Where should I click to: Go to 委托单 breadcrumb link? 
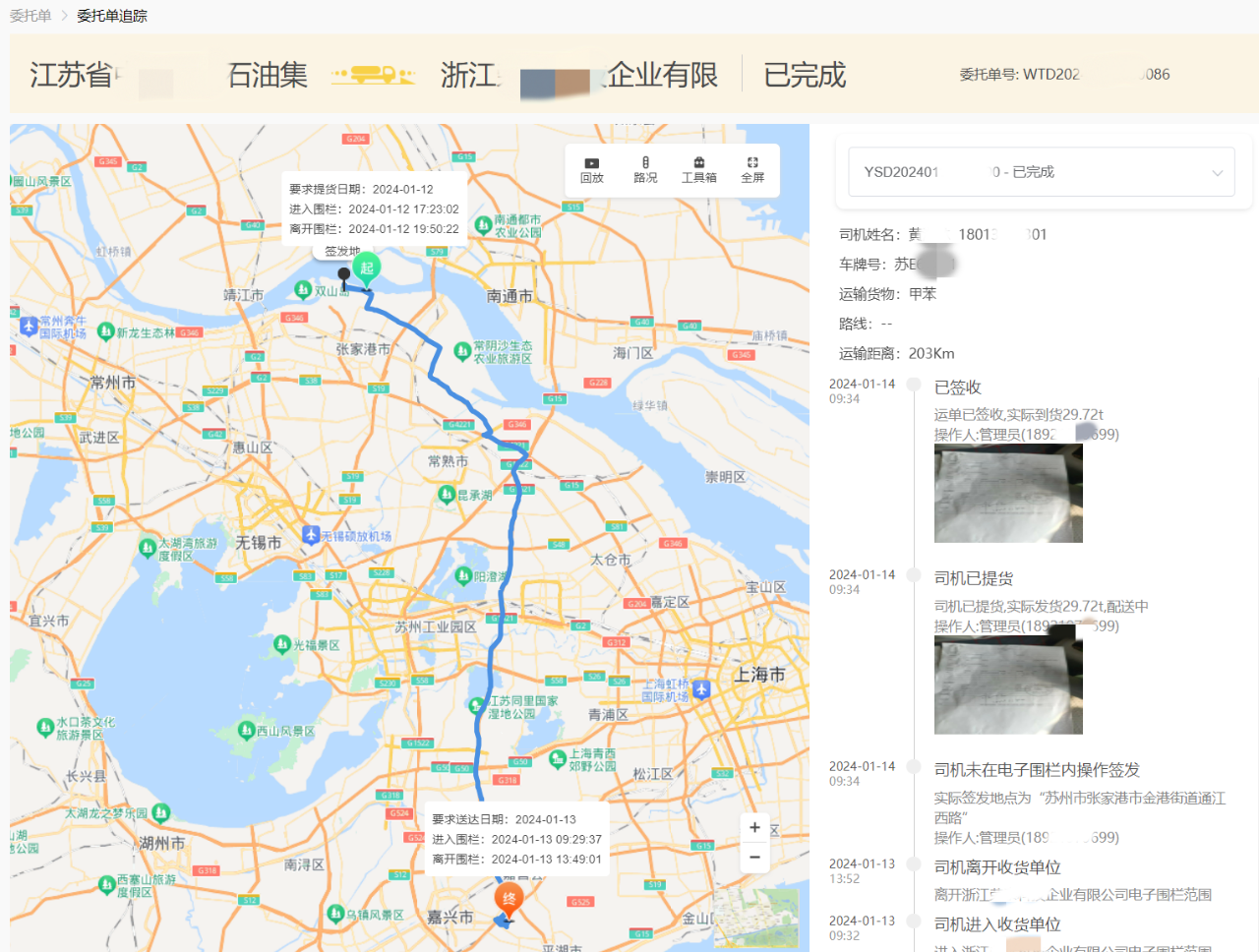[30, 16]
